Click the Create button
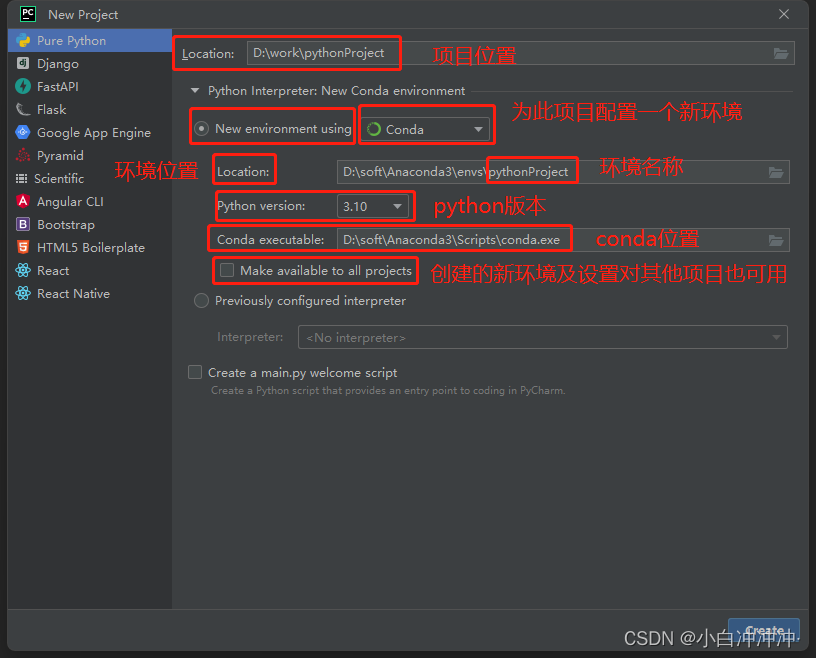Viewport: 816px width, 658px height. [x=763, y=630]
